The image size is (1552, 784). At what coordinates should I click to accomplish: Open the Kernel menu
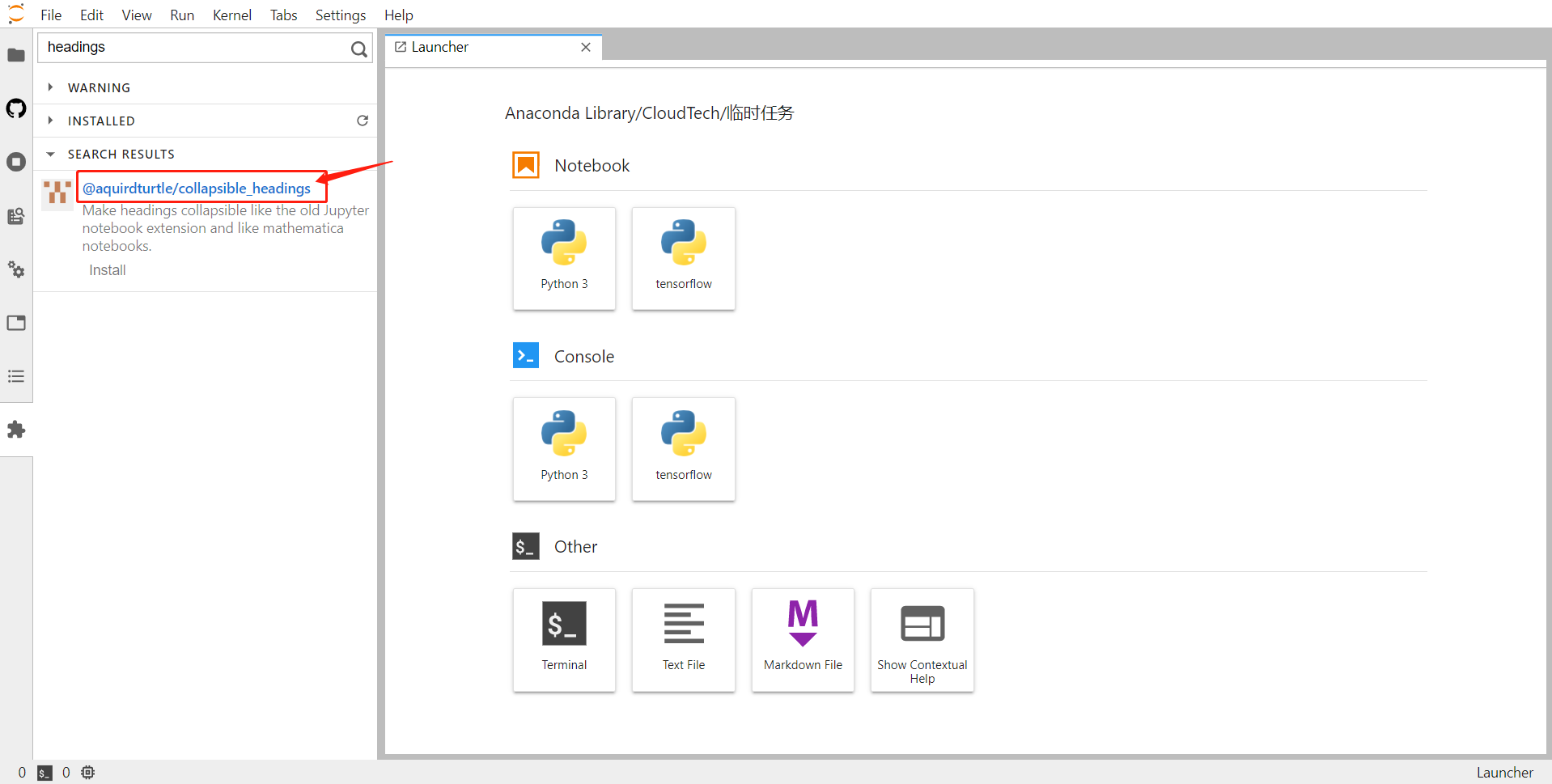232,15
